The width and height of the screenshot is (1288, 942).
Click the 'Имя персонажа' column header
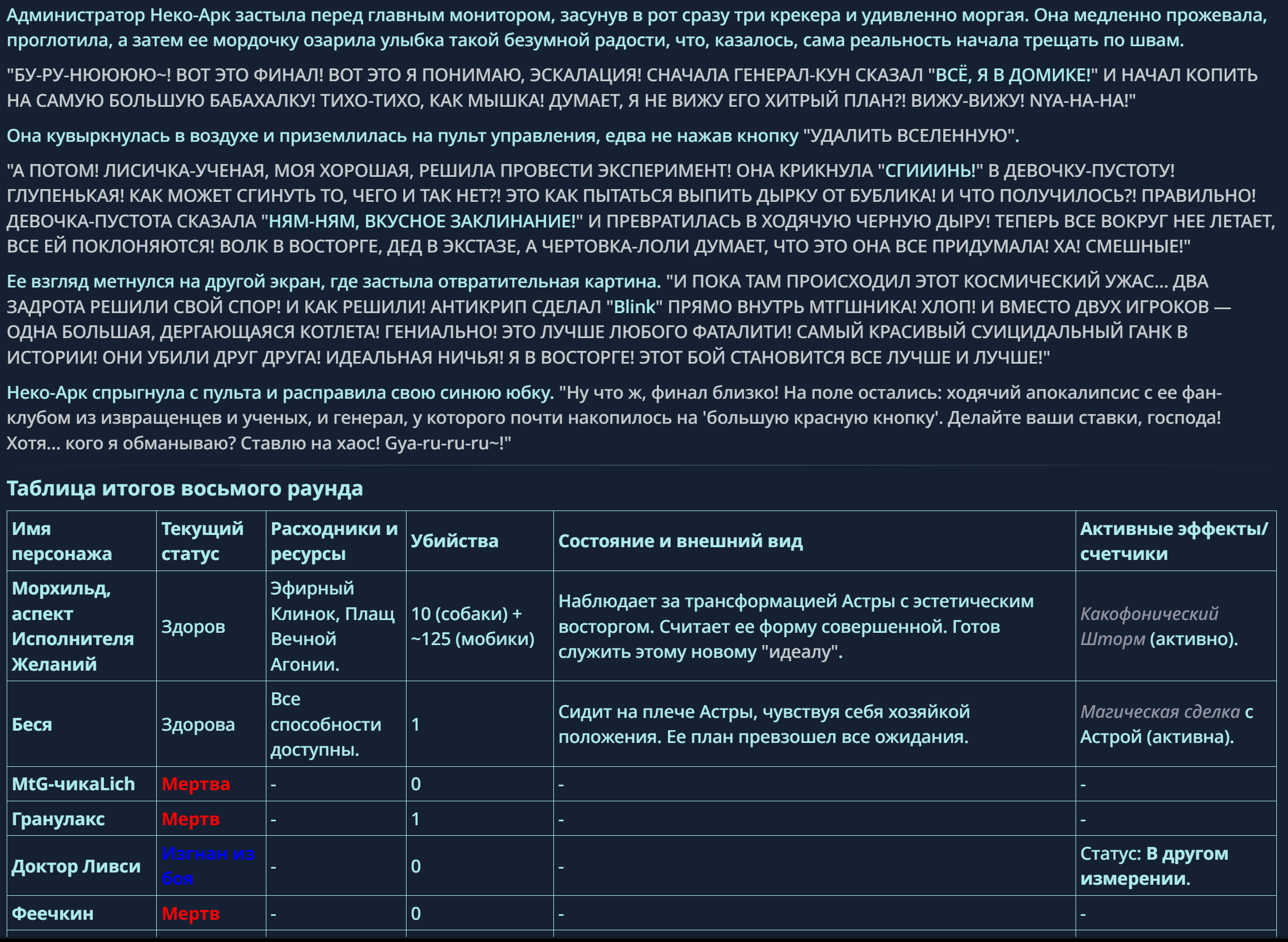click(62, 541)
